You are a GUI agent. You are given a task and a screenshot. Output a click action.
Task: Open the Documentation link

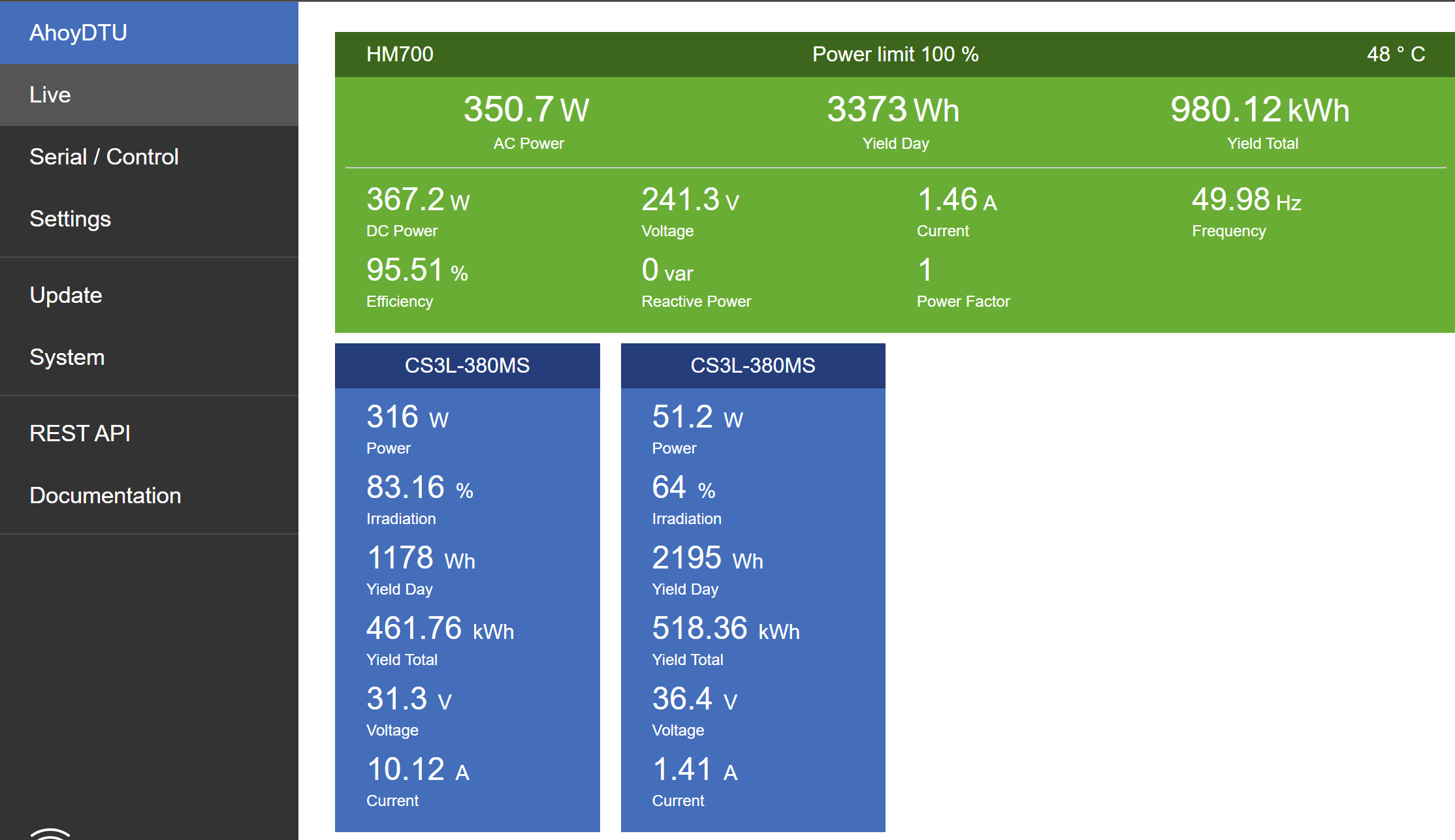click(105, 495)
